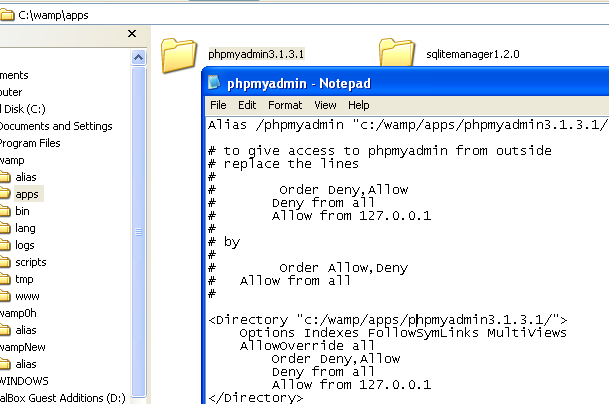609x404 pixels.
Task: Select the wamp0h folder in tree
Action: tap(18, 313)
